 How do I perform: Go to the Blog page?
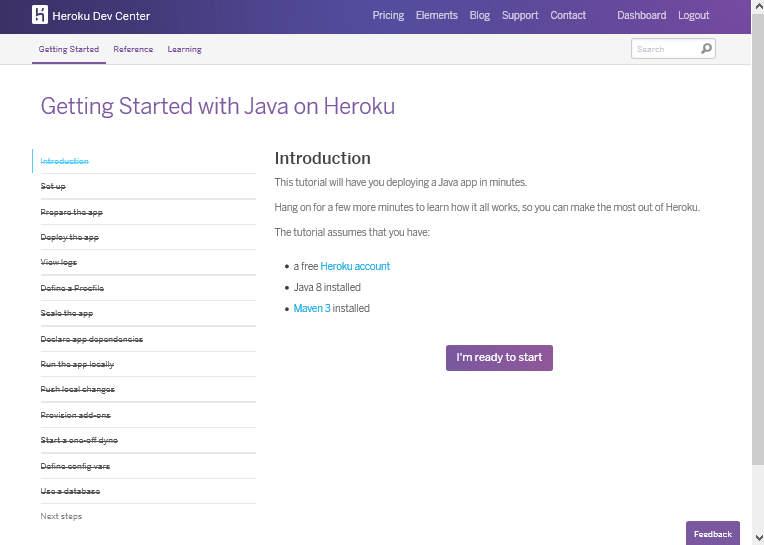(480, 15)
